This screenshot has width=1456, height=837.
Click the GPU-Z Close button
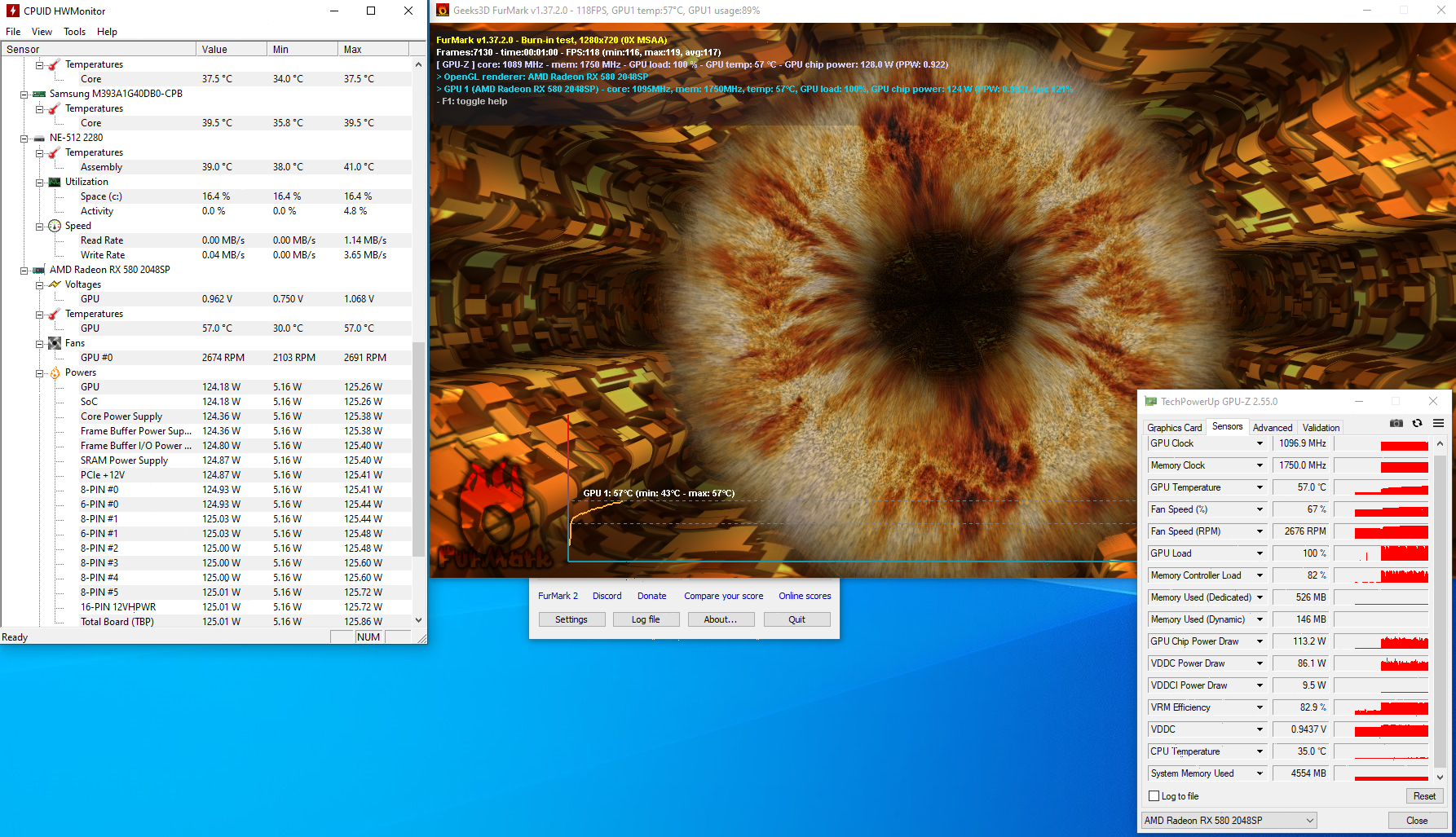(1417, 821)
